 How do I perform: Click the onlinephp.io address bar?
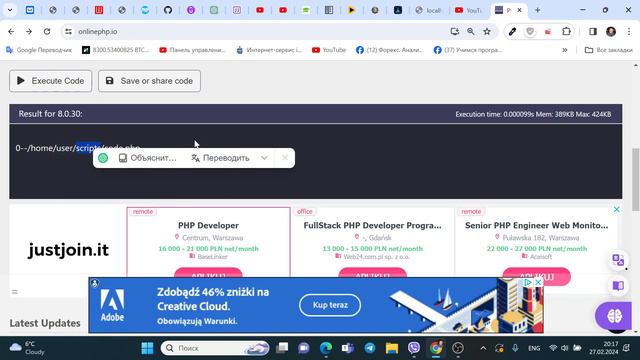(261, 31)
